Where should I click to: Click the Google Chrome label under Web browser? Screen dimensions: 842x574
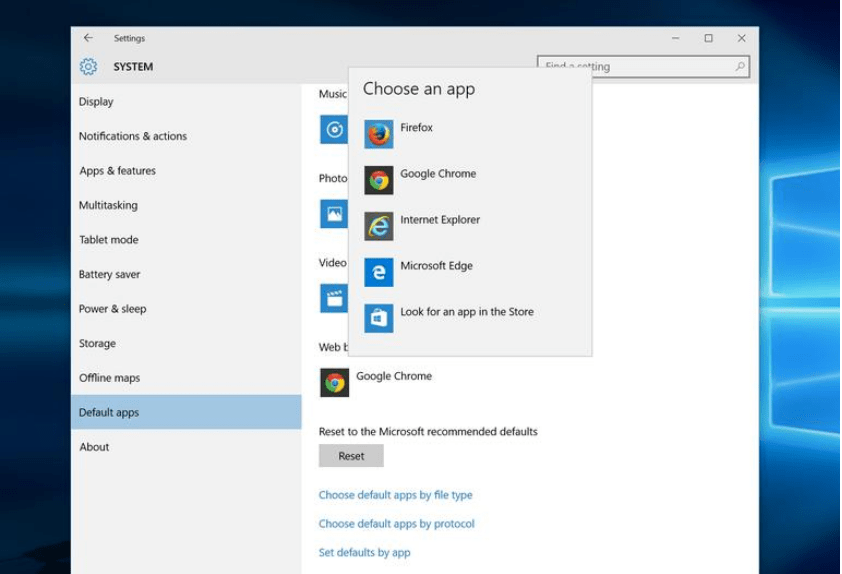point(394,376)
